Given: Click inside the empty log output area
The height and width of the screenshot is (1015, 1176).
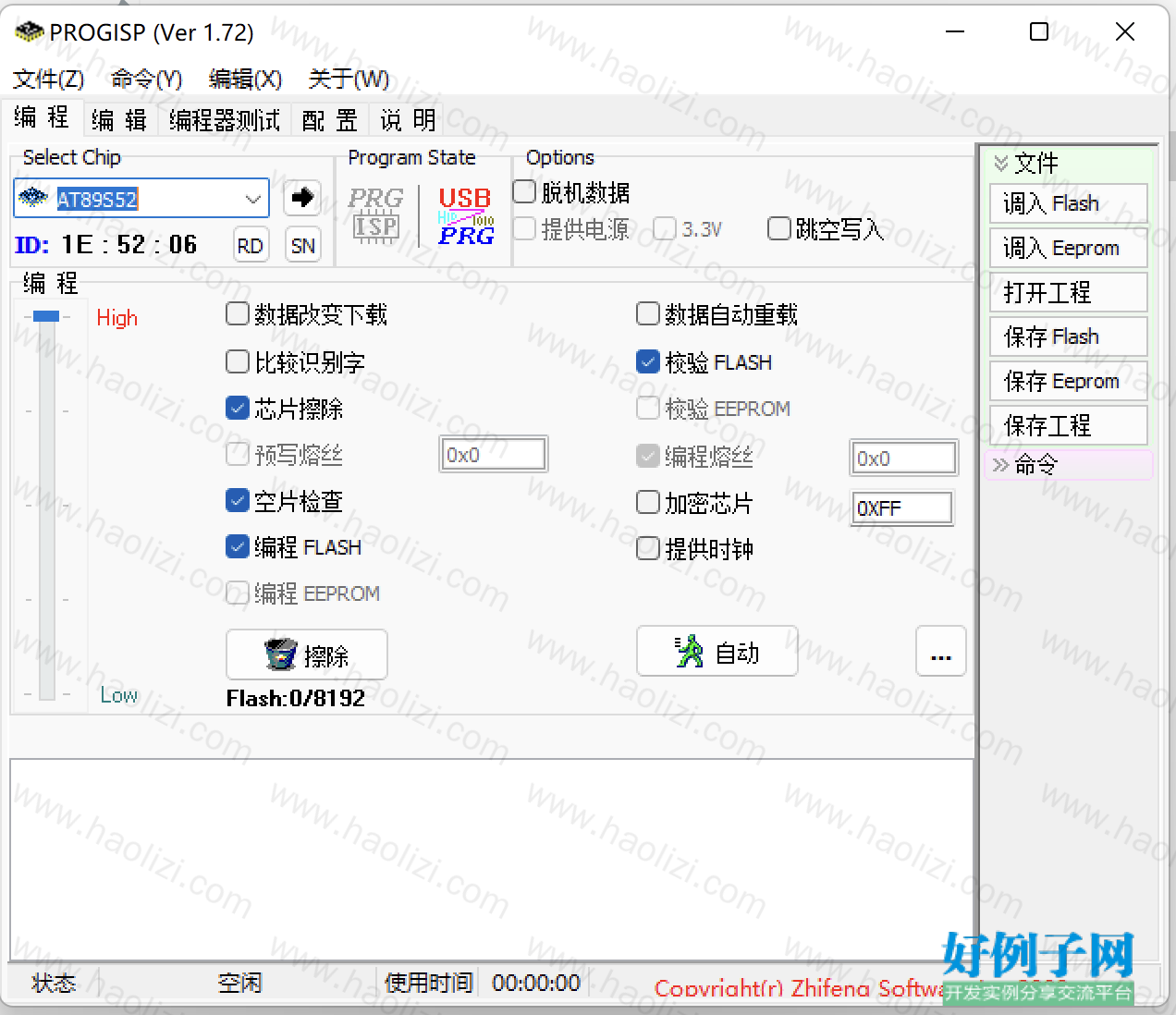Looking at the screenshot, I should pyautogui.click(x=492, y=860).
